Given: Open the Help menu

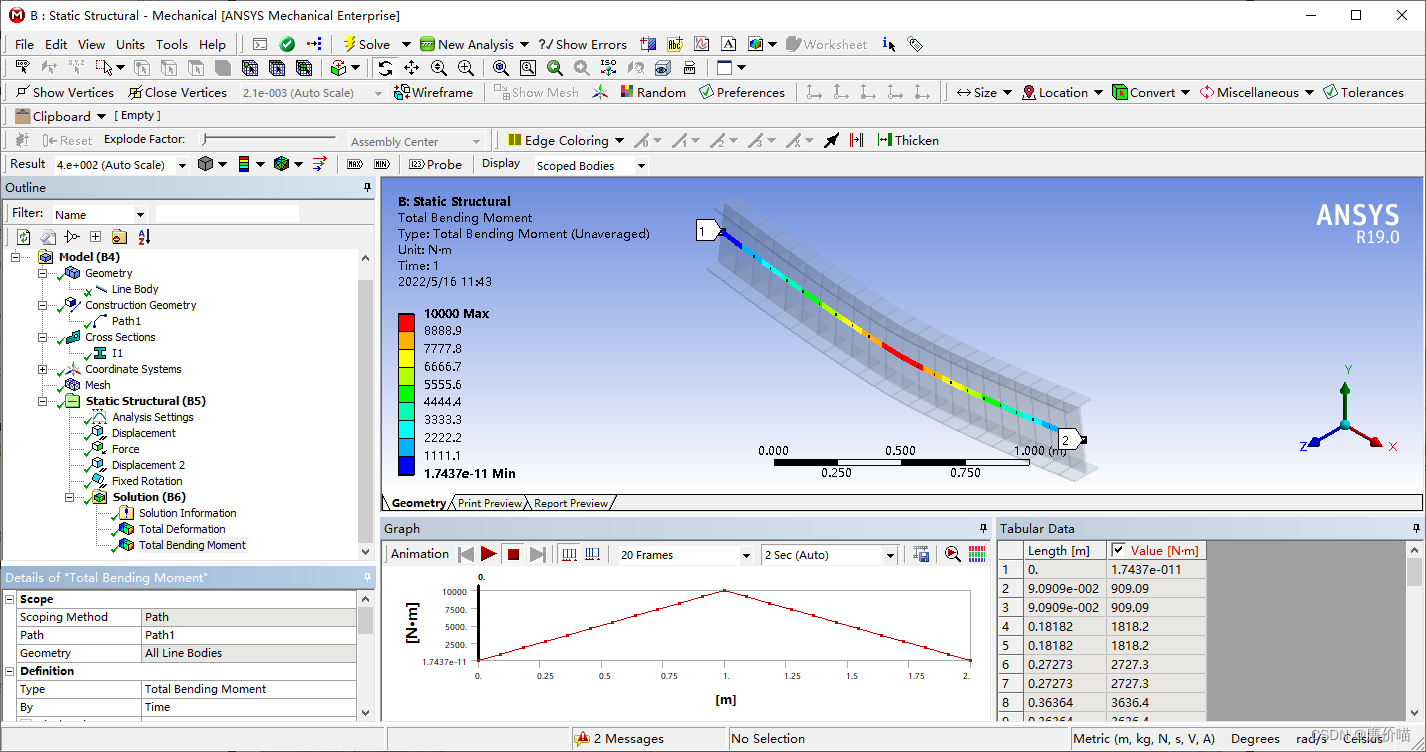Looking at the screenshot, I should pyautogui.click(x=212, y=44).
